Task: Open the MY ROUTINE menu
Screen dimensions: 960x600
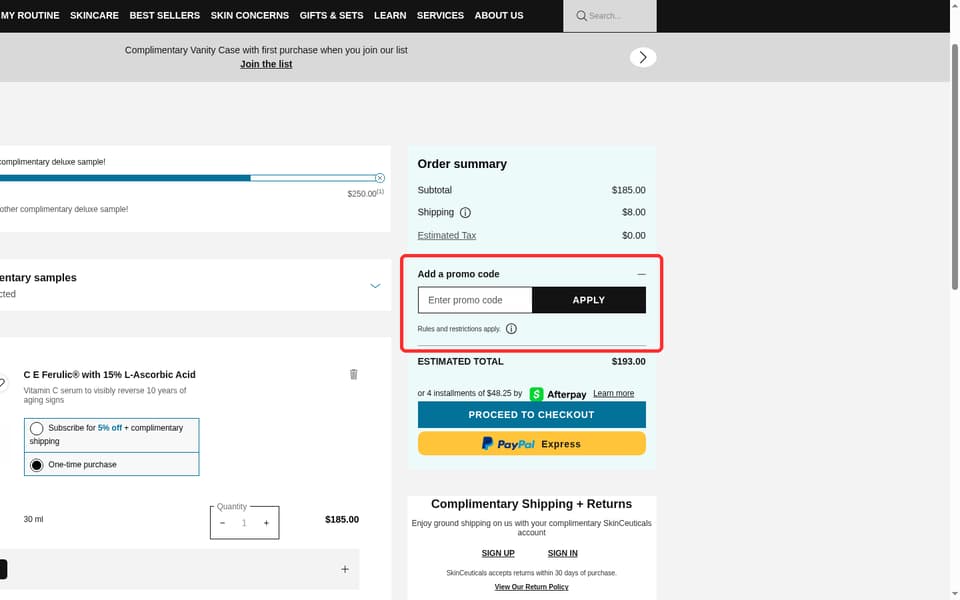Action: pyautogui.click(x=30, y=15)
